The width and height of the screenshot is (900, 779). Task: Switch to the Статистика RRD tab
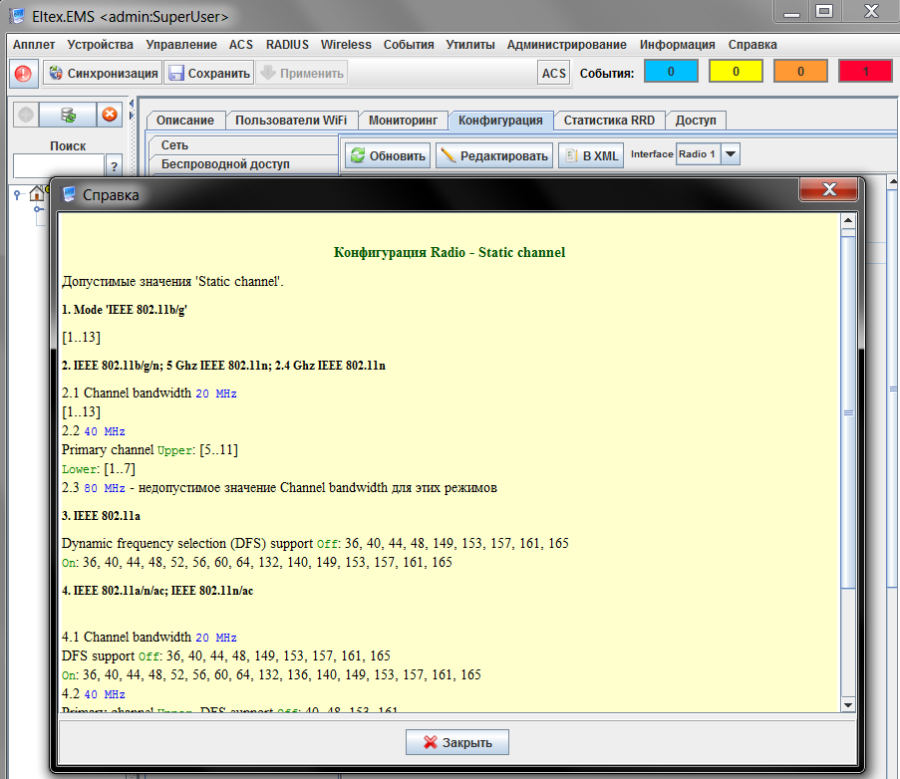[x=609, y=120]
